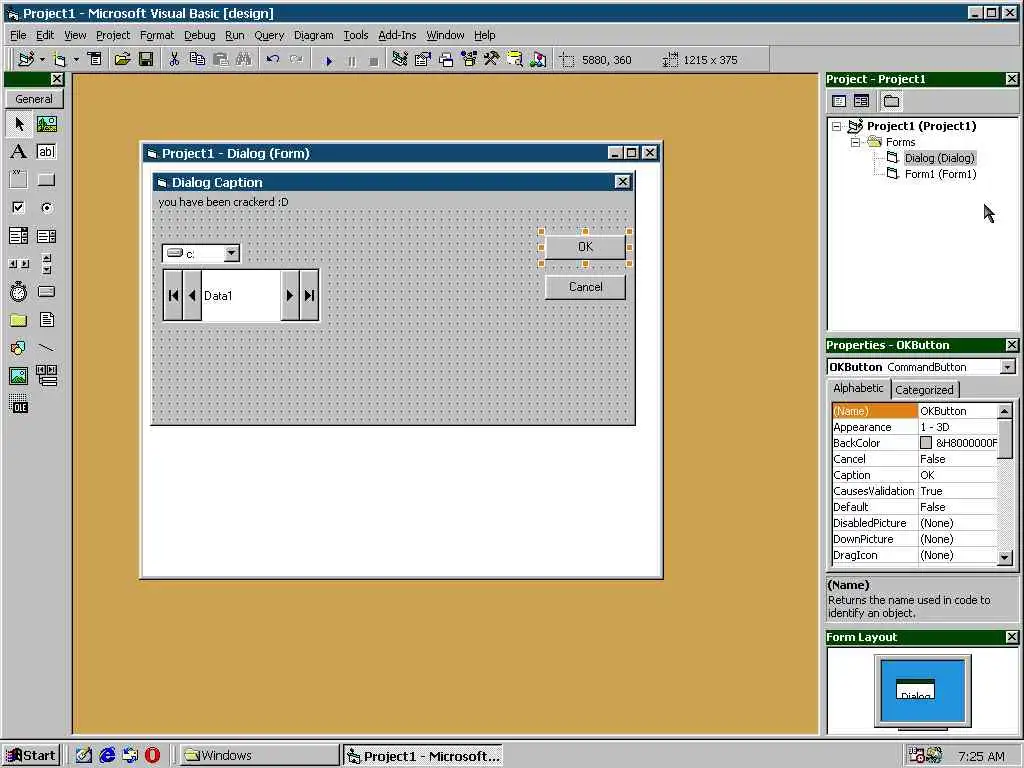The image size is (1024, 768).
Task: Click the Cut scissors icon
Action: pyautogui.click(x=174, y=59)
